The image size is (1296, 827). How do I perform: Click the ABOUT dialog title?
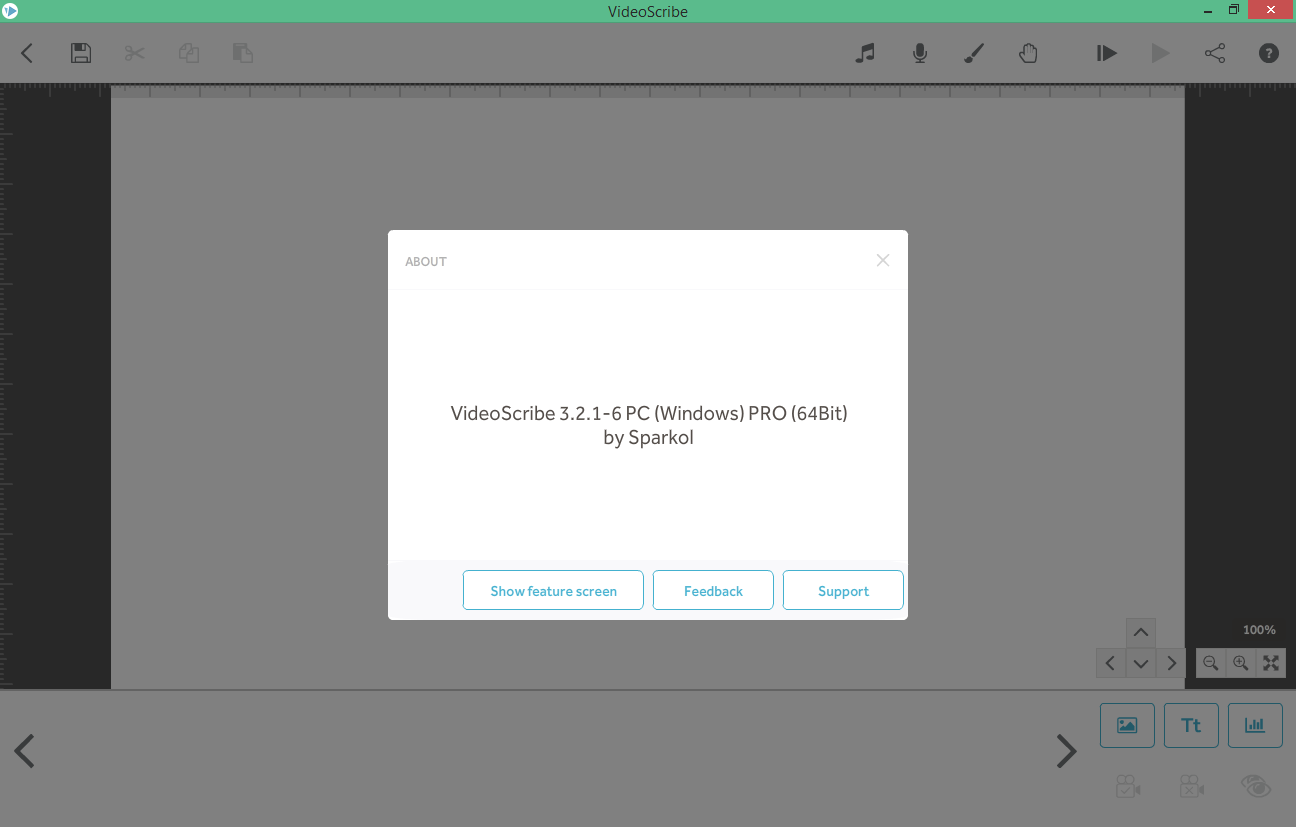click(x=426, y=261)
